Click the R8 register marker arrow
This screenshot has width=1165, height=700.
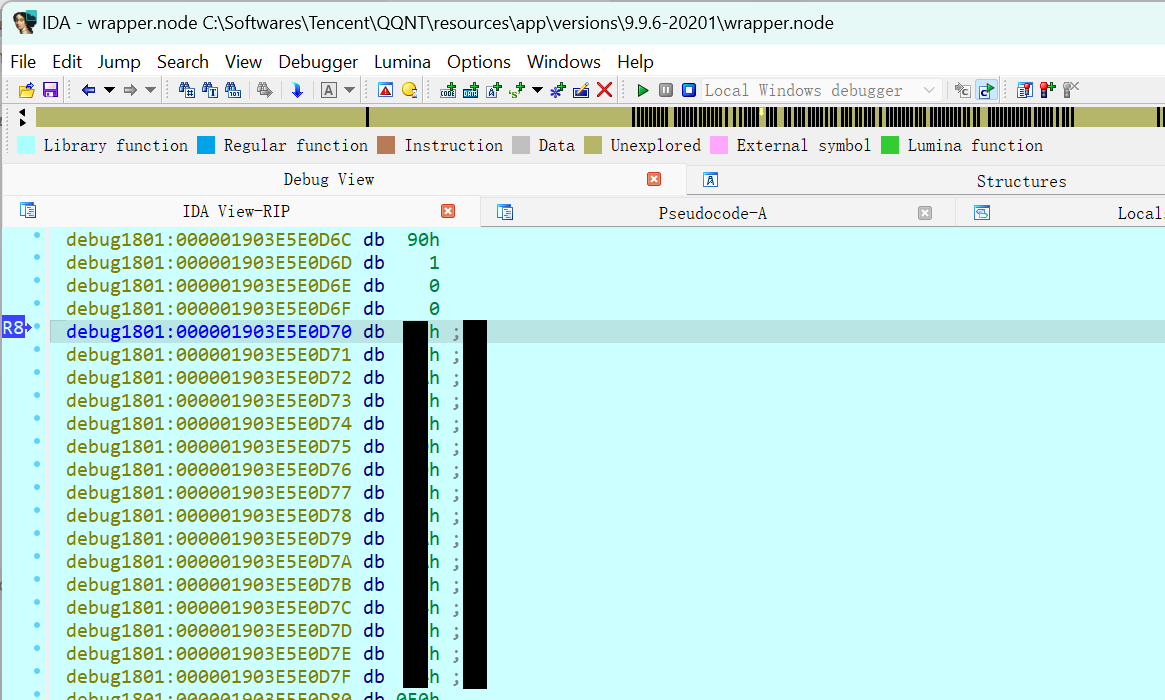point(16,327)
